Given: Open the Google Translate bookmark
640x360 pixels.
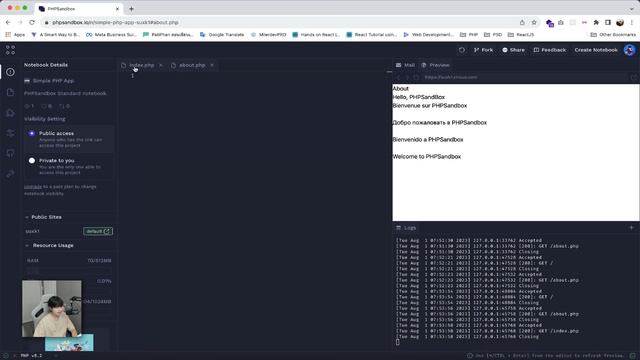Looking at the screenshot, I should (x=222, y=35).
